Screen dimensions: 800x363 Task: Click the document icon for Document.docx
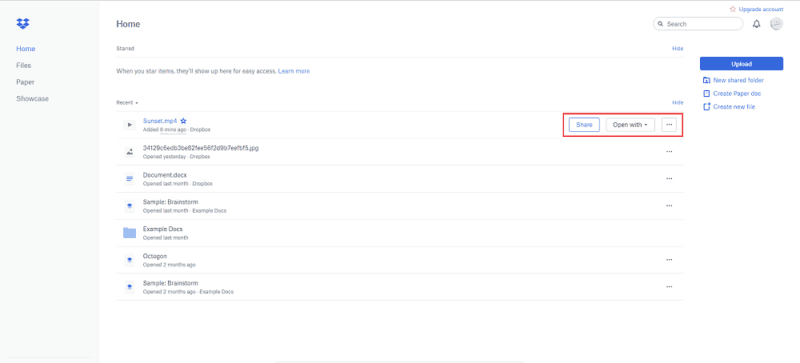pos(130,179)
